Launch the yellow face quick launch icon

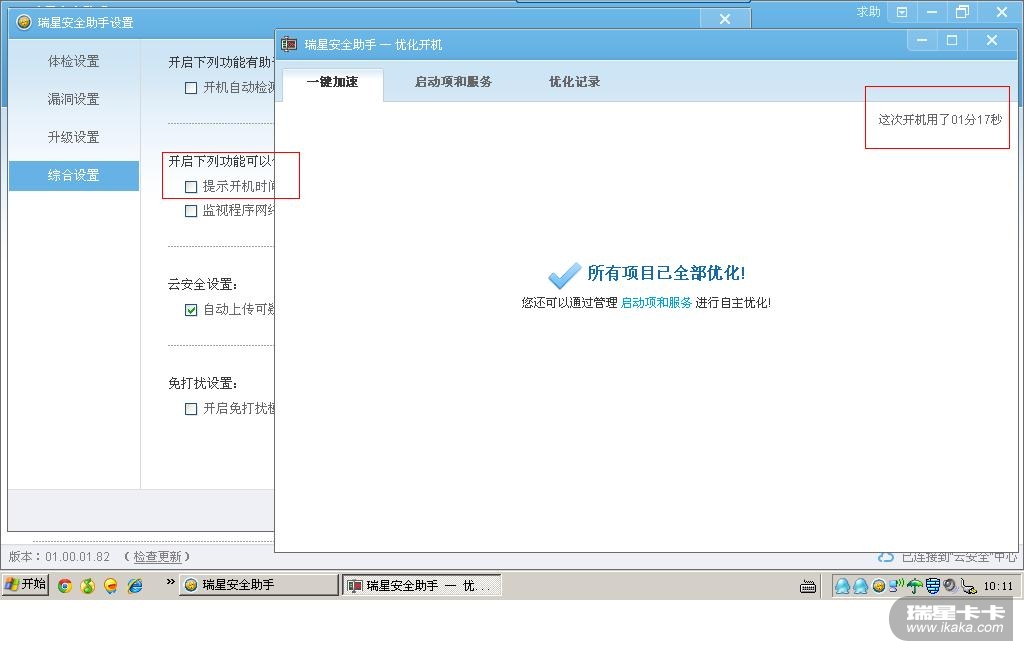(111, 585)
